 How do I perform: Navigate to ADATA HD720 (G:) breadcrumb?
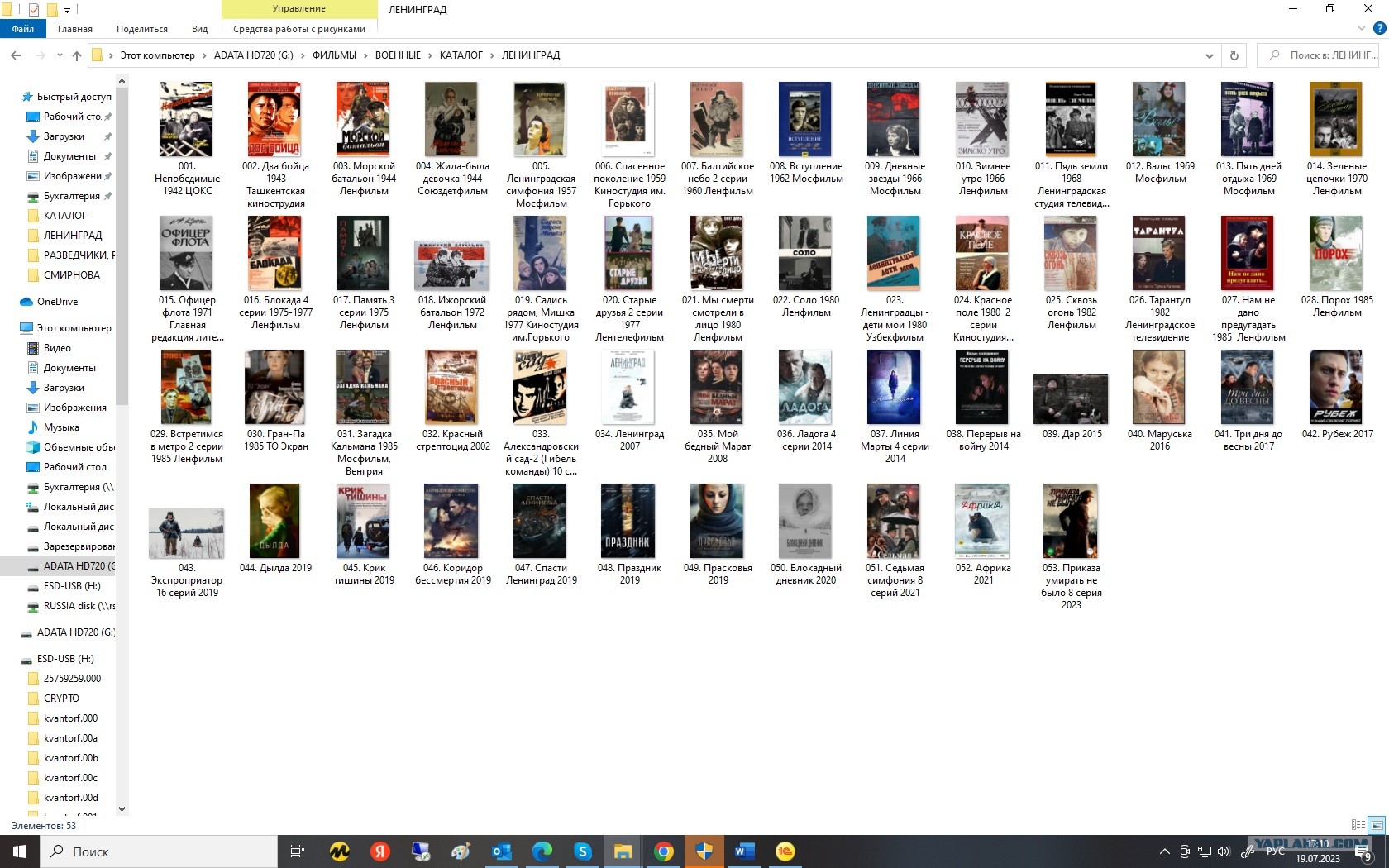tap(254, 55)
